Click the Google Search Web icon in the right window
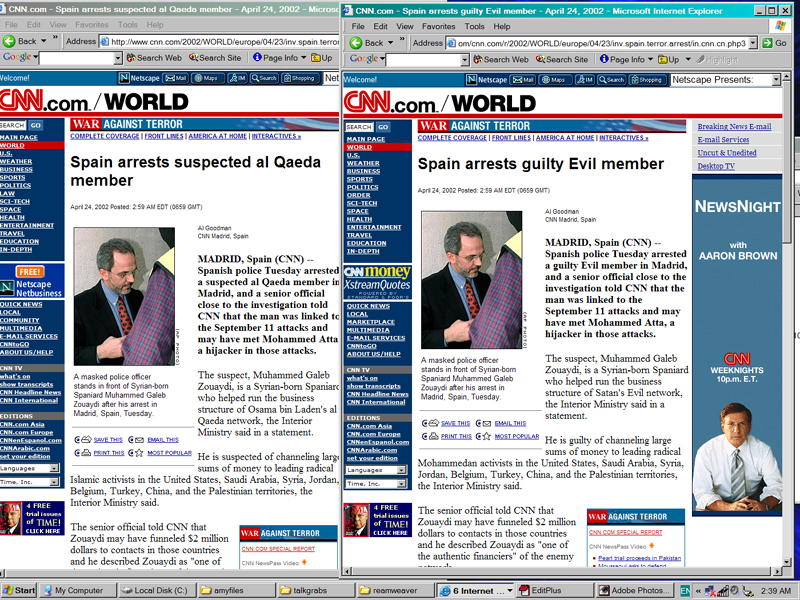Viewport: 800px width, 600px height. coord(478,60)
